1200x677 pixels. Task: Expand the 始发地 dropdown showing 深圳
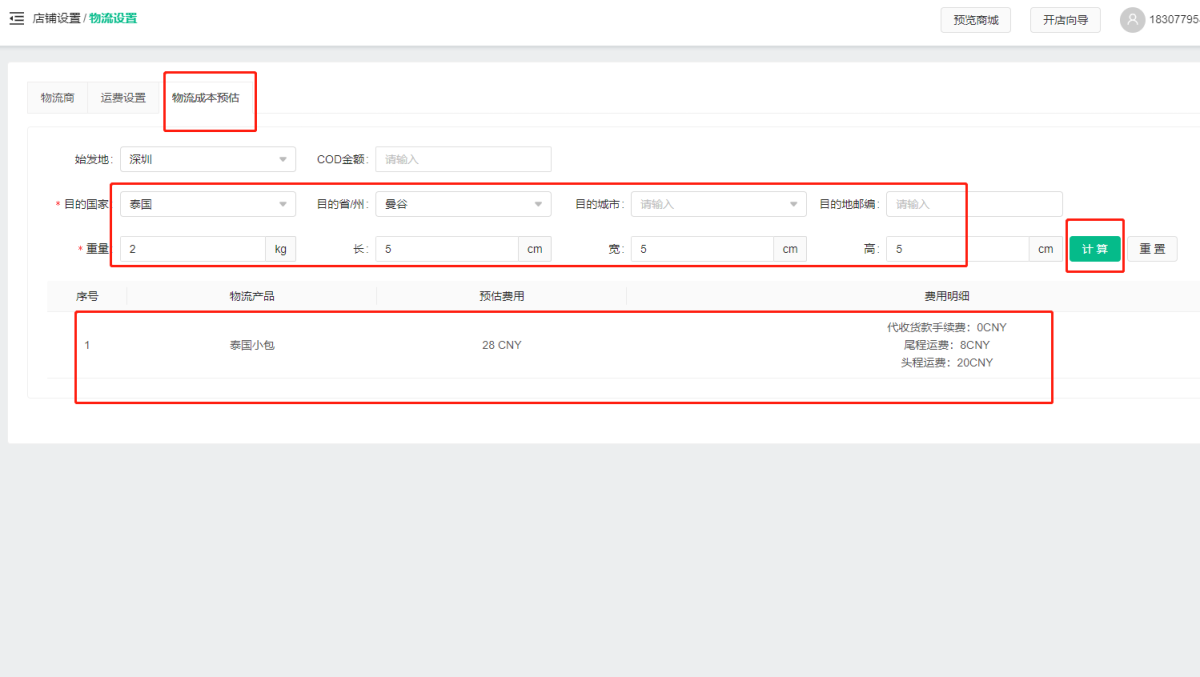click(x=208, y=159)
